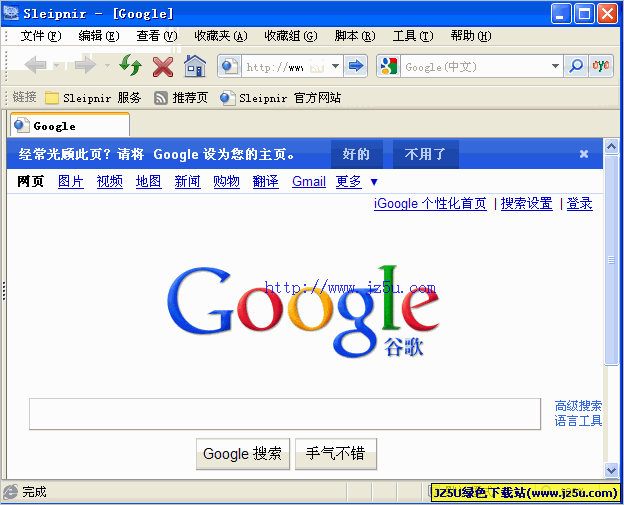Open the 地图 link
This screenshot has width=624, height=505.
pyautogui.click(x=148, y=181)
